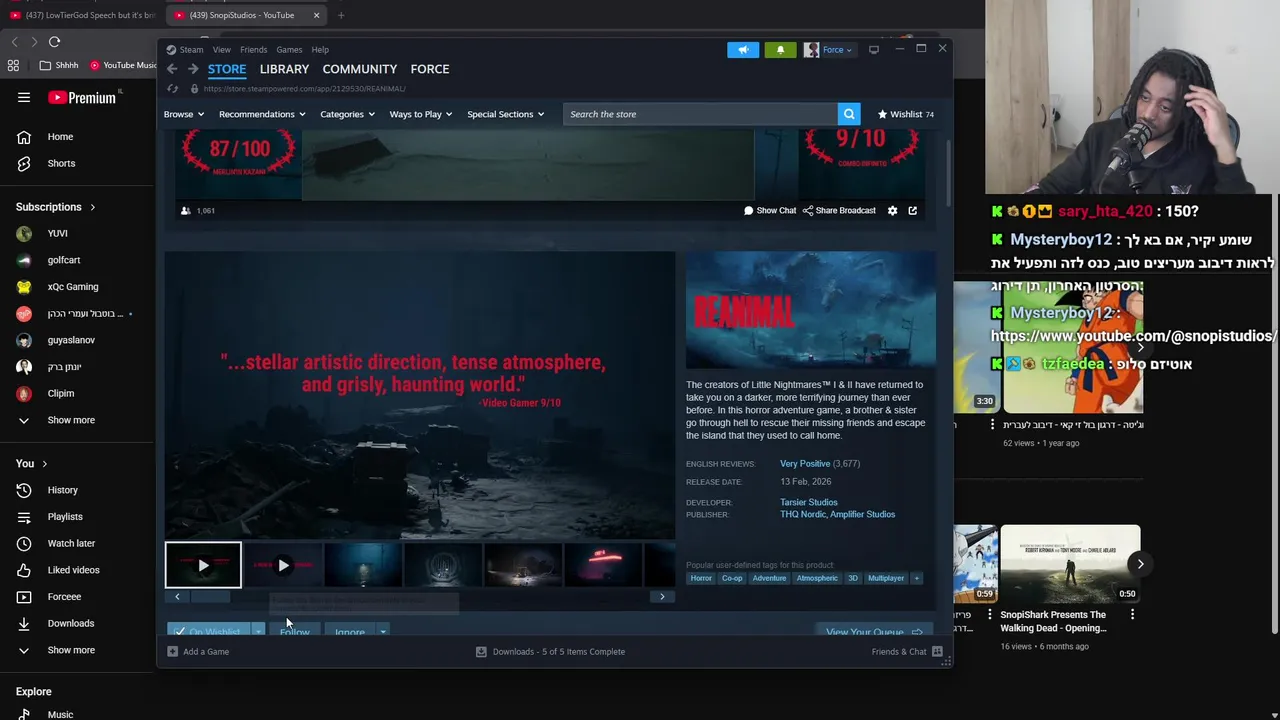
Task: Open the Friends menu
Action: click(253, 50)
